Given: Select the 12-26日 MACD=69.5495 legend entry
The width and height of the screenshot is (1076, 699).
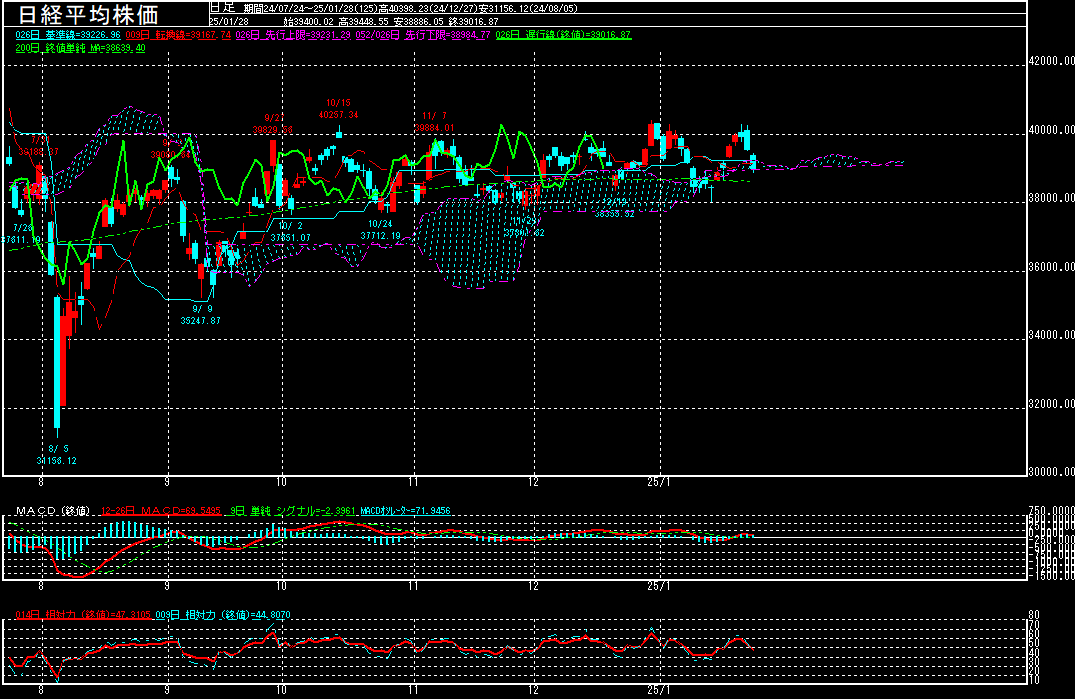Looking at the screenshot, I should 161,511.
